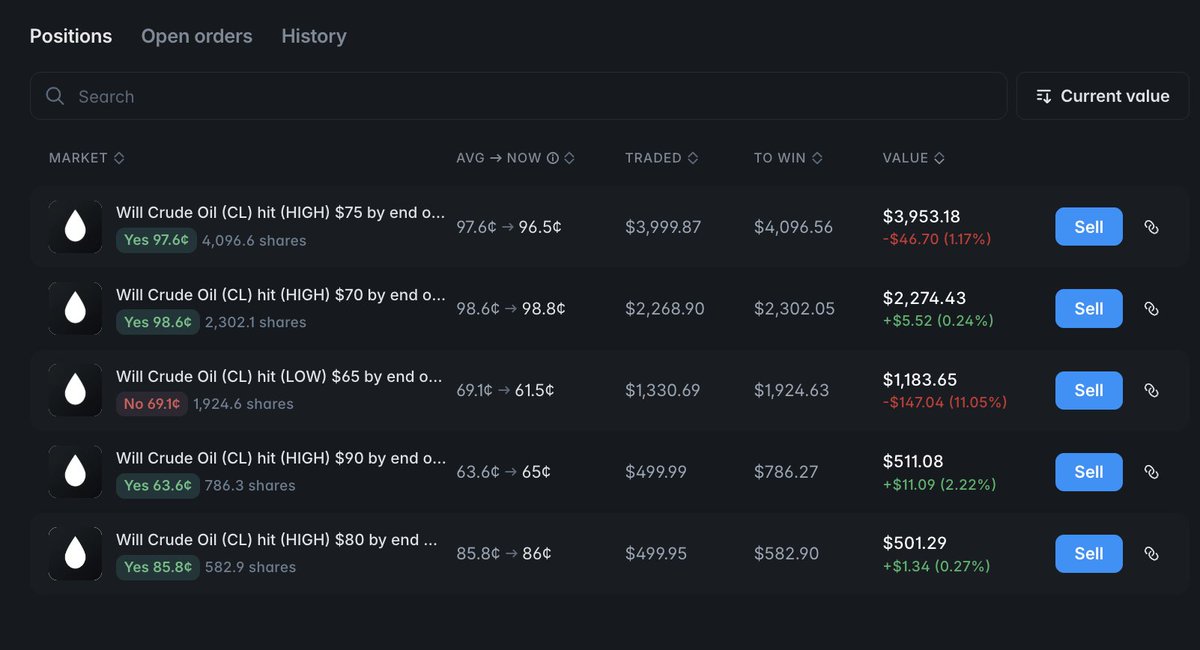Click the Yes 98.6¢ badge
The width and height of the screenshot is (1200, 650).
point(156,322)
